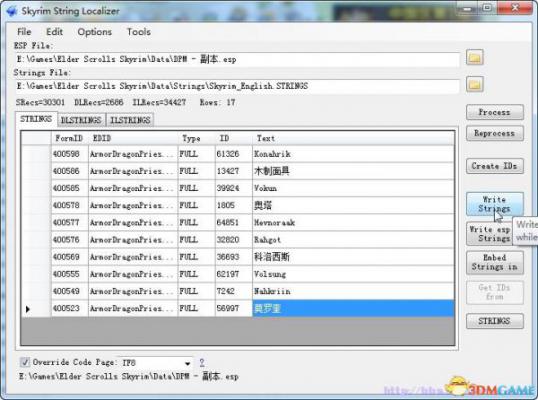Click the ESP File path field

[x=237, y=59]
